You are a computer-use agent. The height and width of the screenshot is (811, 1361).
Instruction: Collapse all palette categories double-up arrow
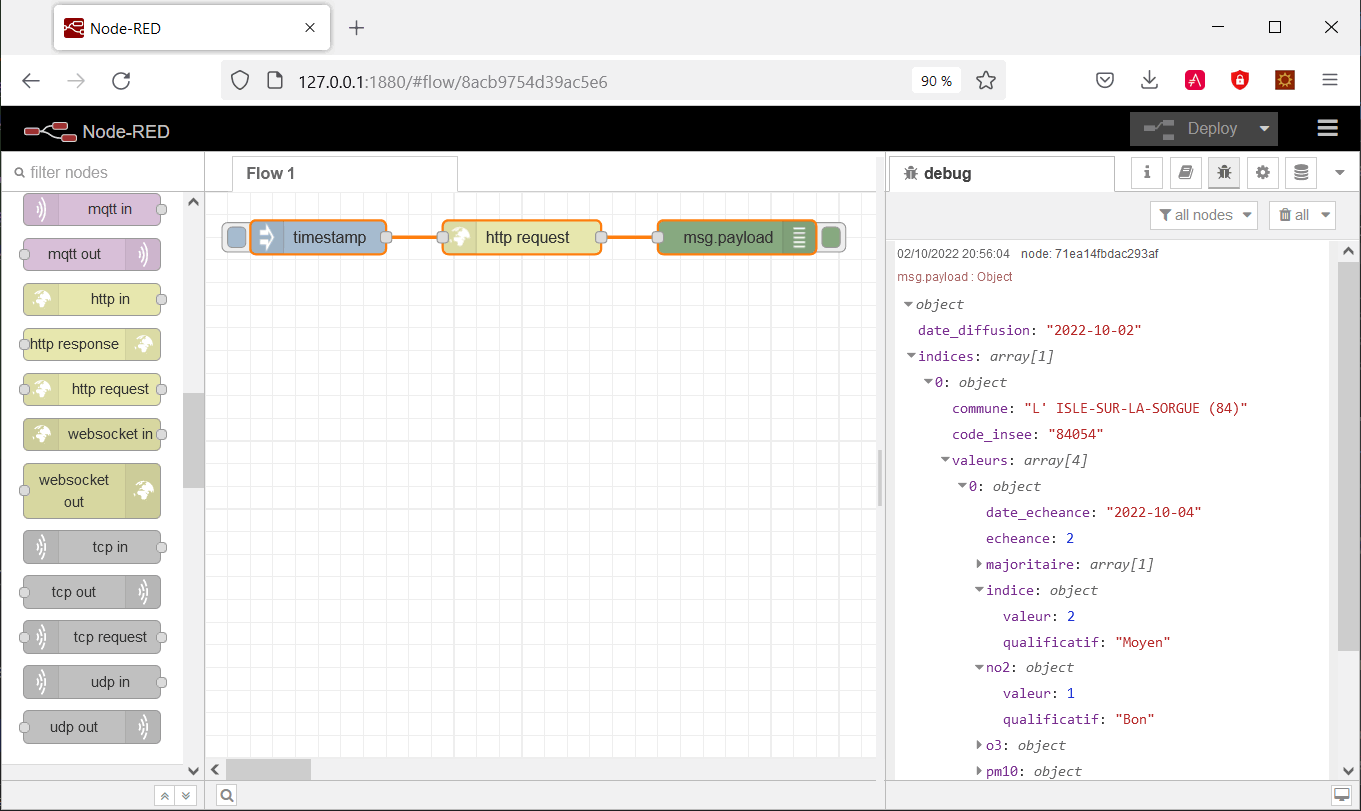click(x=164, y=796)
